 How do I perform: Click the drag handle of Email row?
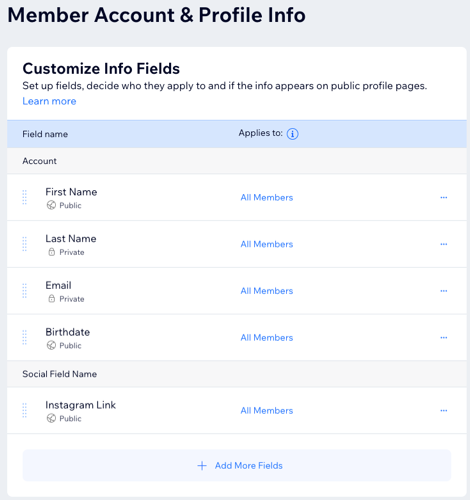pos(24,290)
